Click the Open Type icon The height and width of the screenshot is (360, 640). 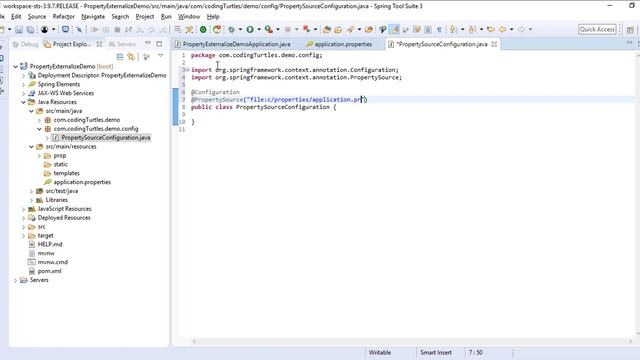point(327,29)
